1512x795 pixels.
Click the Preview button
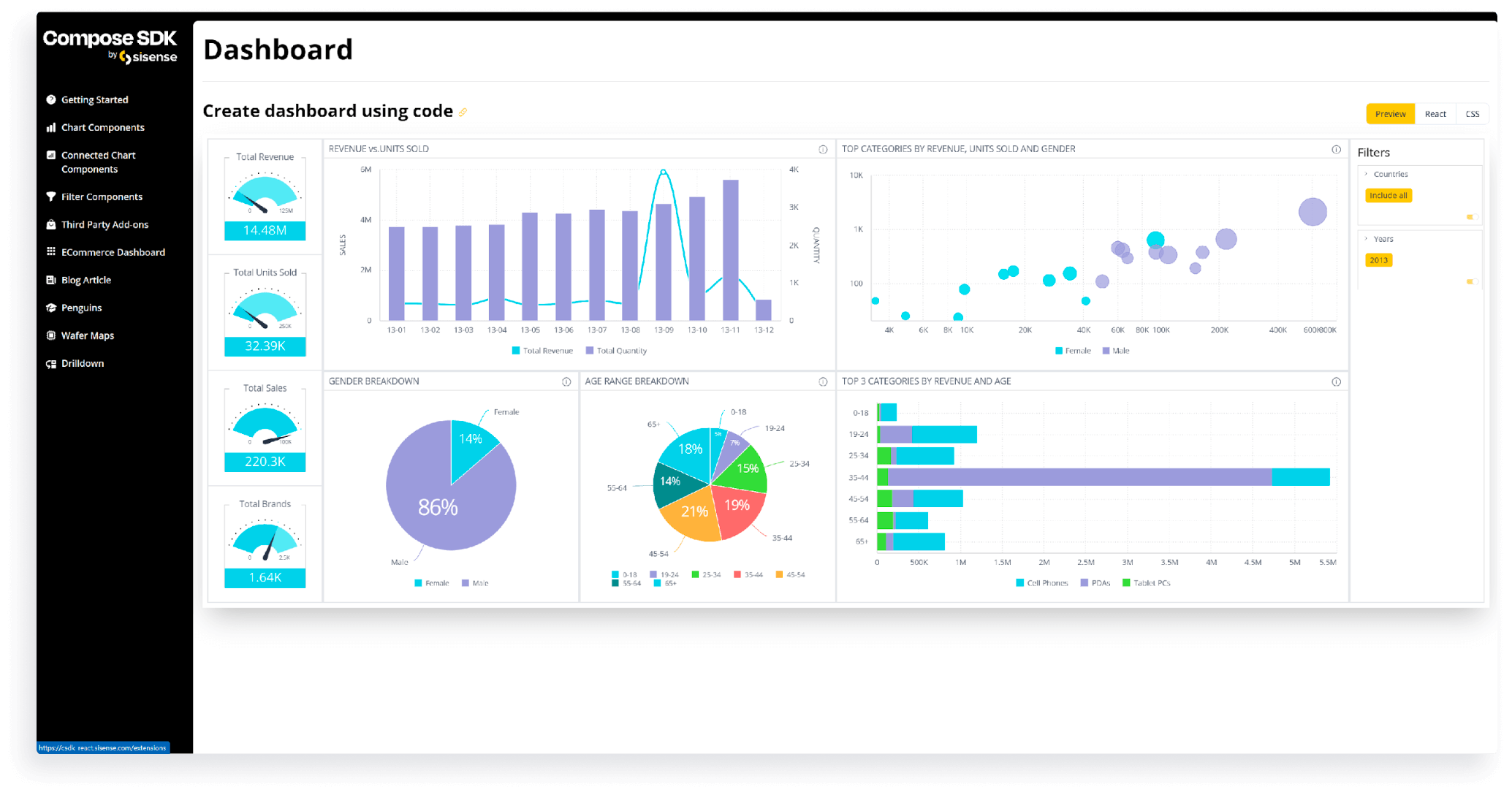pyautogui.click(x=1391, y=113)
